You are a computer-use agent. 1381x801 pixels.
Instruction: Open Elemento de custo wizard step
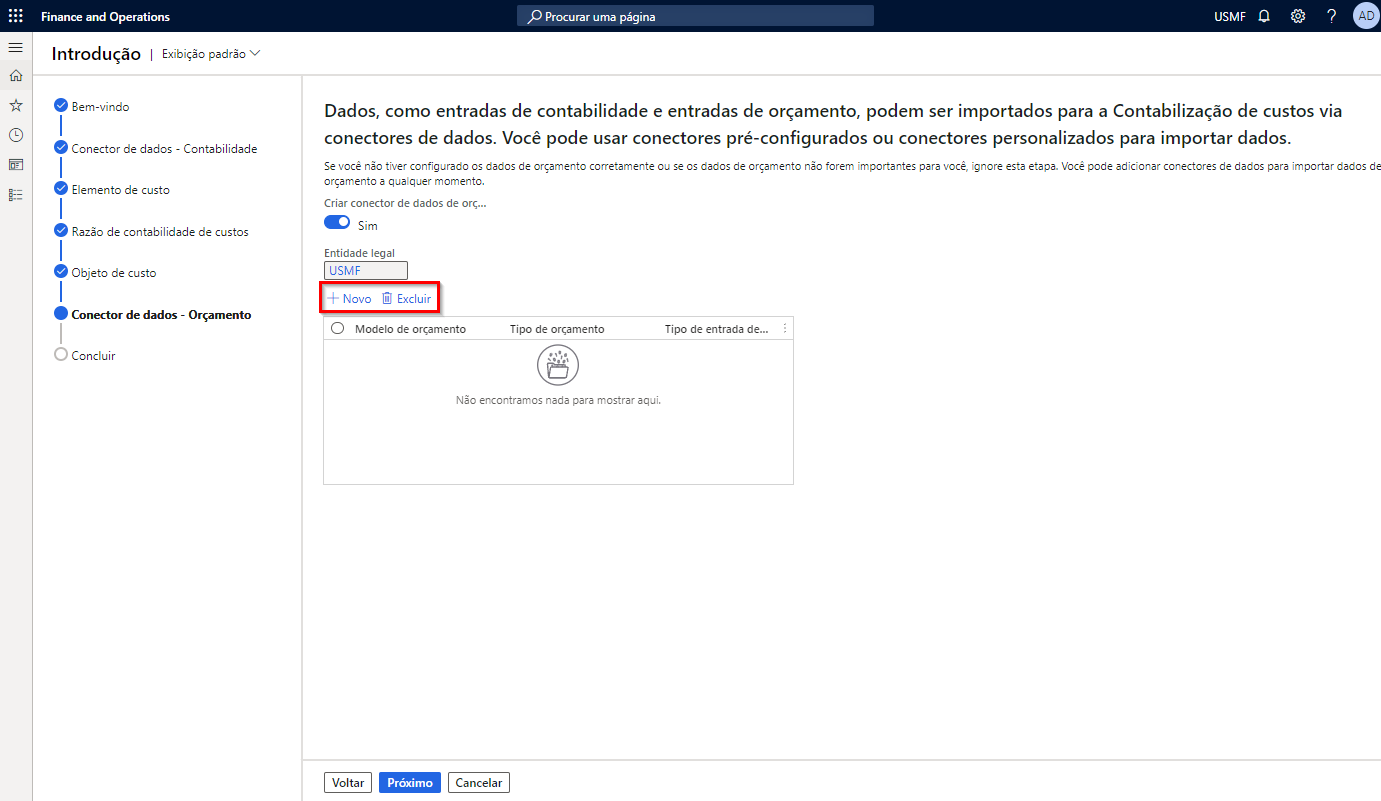pos(120,189)
